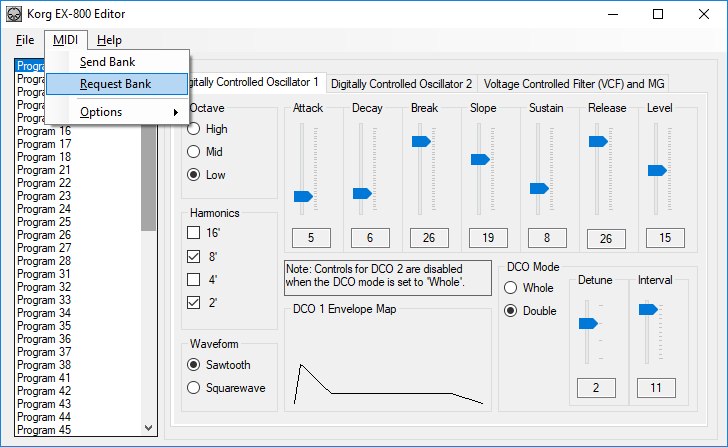Click the Sustain slider thumb
This screenshot has width=728, height=447.
(x=539, y=188)
